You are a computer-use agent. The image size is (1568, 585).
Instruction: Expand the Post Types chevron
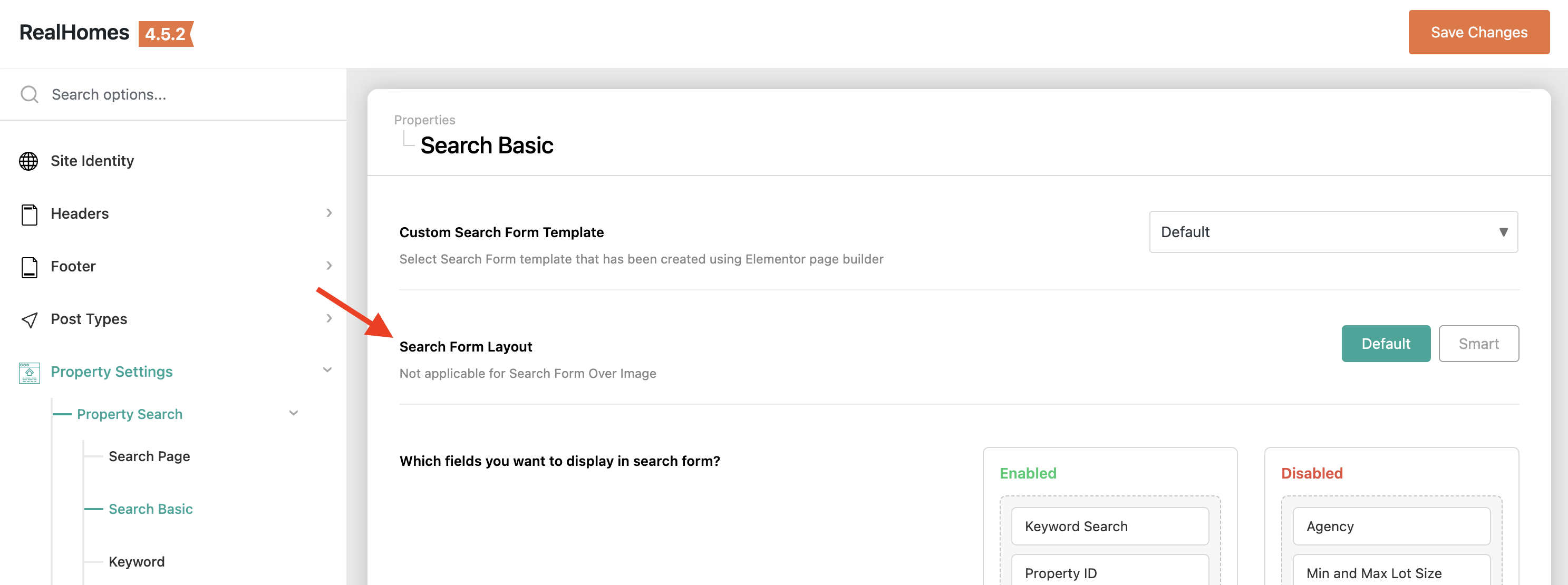click(328, 318)
